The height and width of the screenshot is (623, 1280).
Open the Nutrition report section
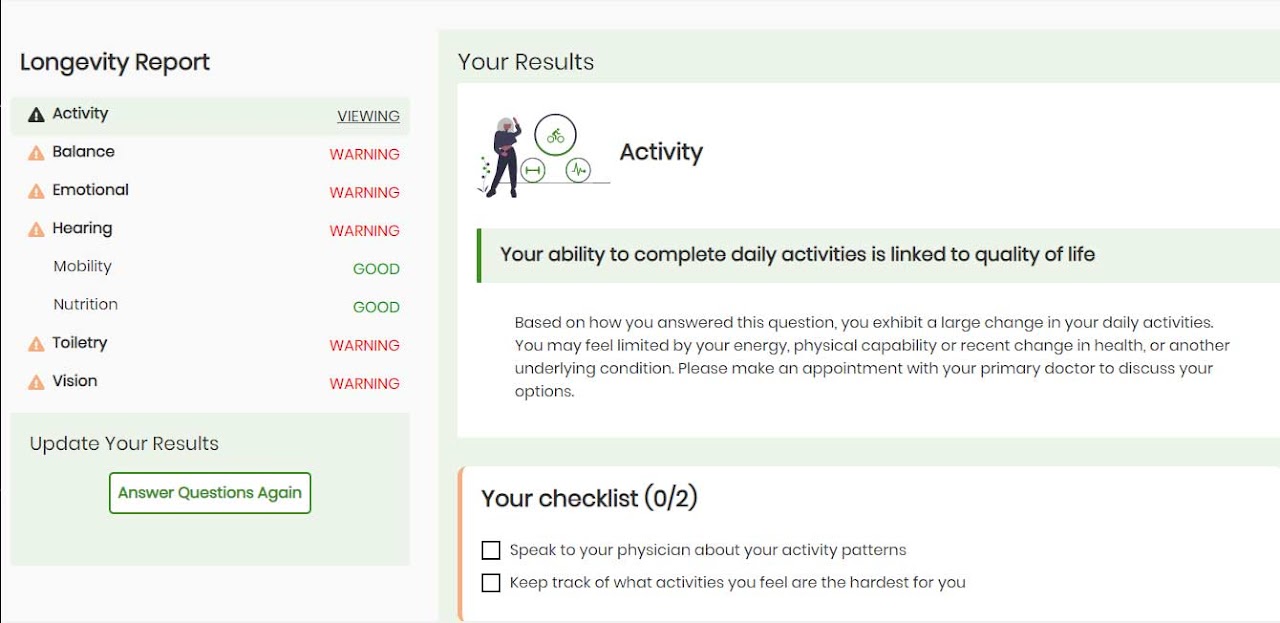point(85,304)
